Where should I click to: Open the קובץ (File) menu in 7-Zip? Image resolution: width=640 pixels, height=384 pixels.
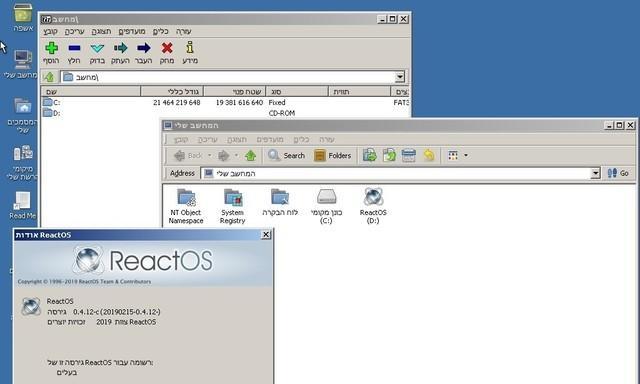pos(51,31)
